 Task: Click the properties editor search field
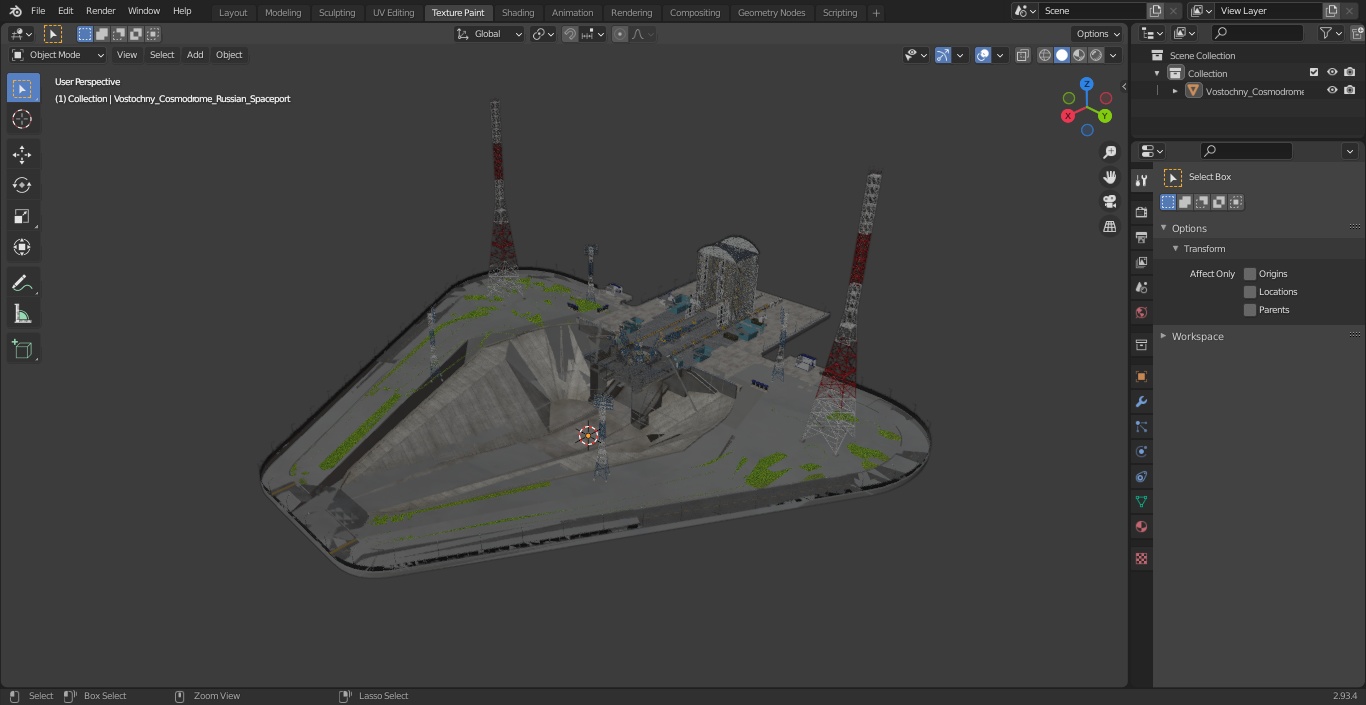(1245, 151)
